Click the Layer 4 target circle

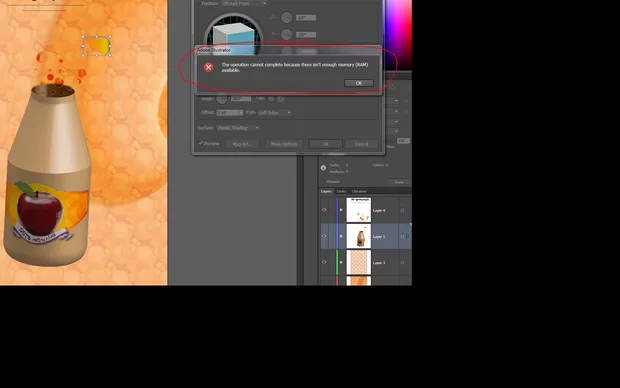click(402, 210)
